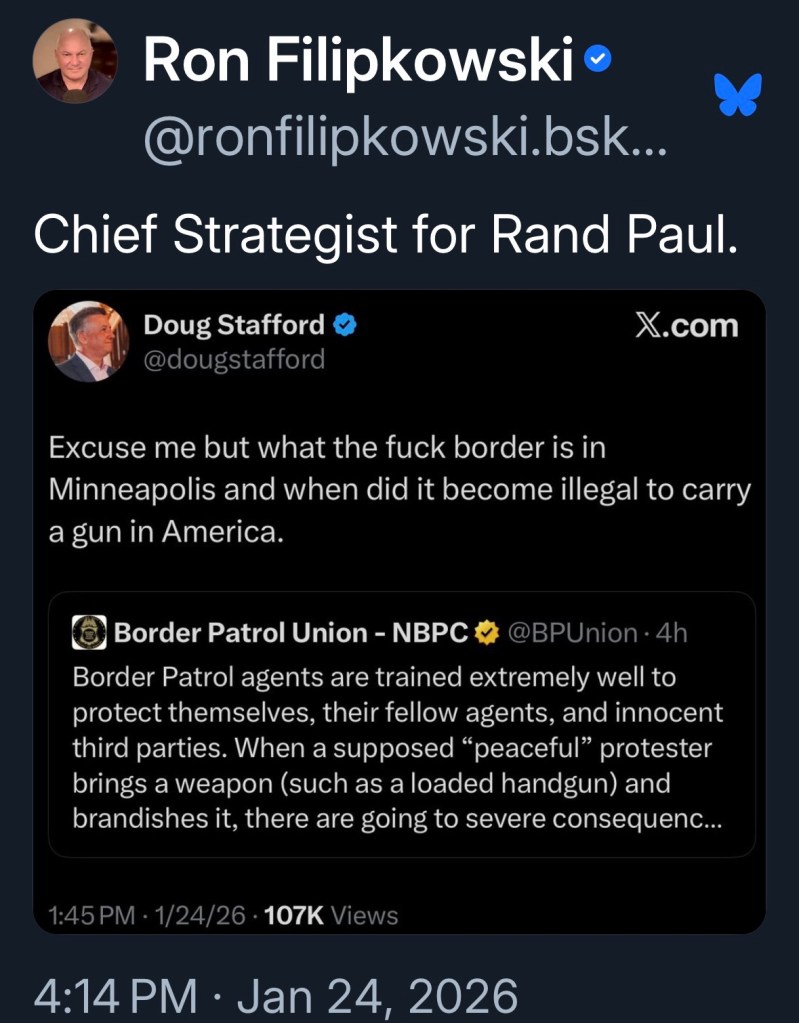Image resolution: width=799 pixels, height=1023 pixels.
Task: Click the @BPUnion handle
Action: click(572, 632)
